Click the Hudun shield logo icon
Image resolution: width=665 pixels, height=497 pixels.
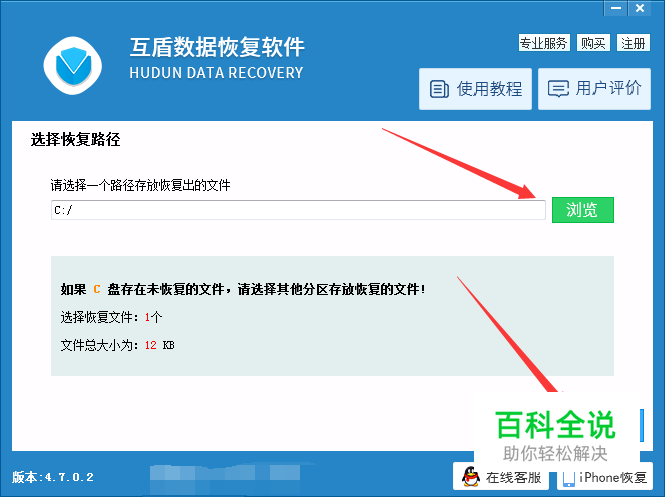coord(73,66)
